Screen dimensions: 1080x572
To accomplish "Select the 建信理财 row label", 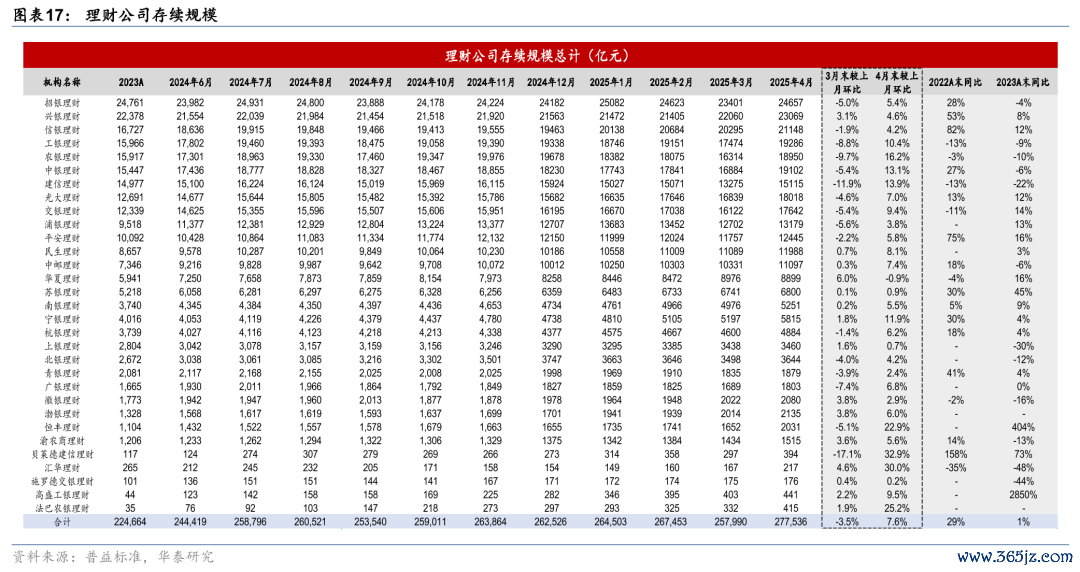I will (62, 184).
